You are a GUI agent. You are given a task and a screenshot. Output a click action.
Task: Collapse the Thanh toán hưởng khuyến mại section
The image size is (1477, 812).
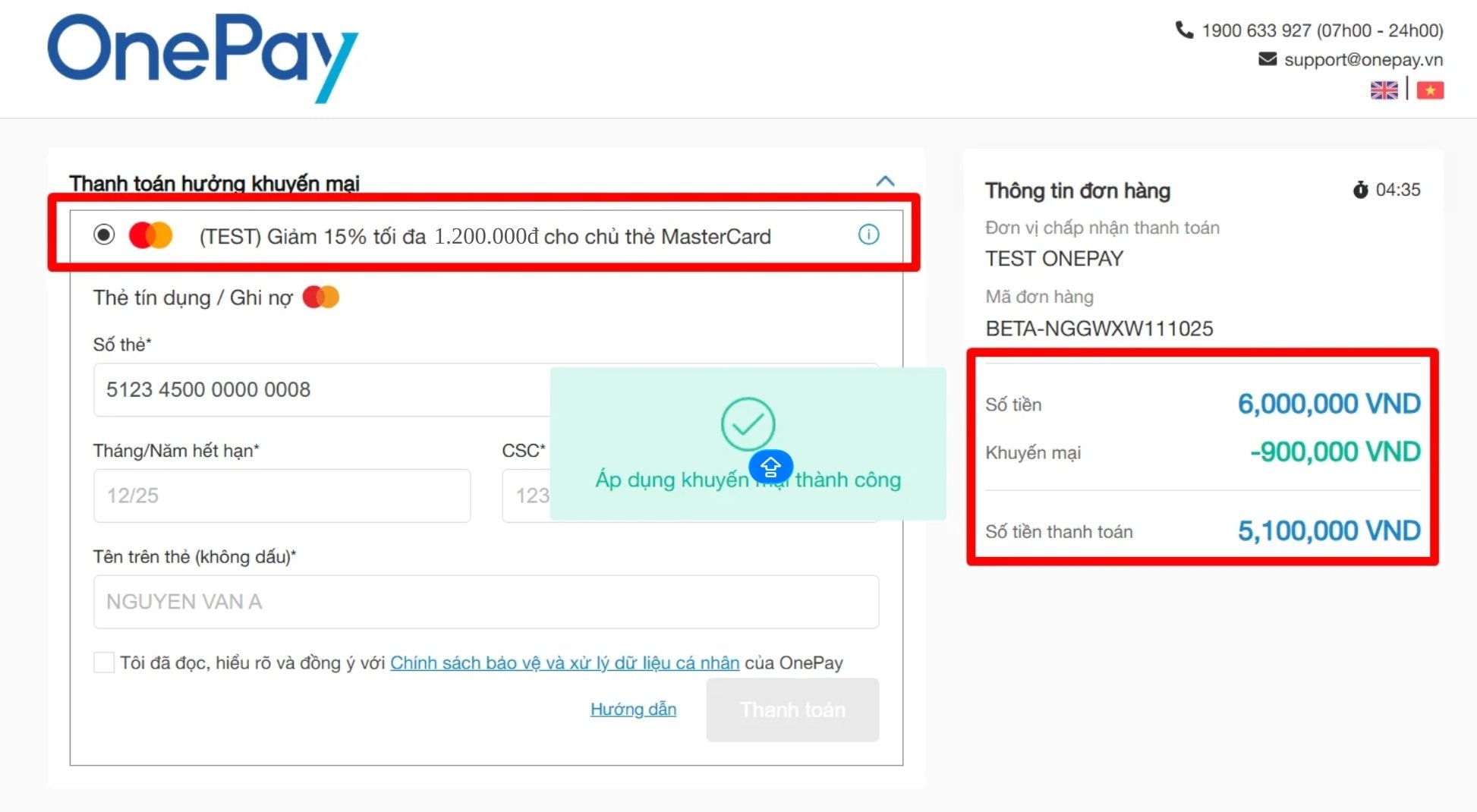point(885,181)
